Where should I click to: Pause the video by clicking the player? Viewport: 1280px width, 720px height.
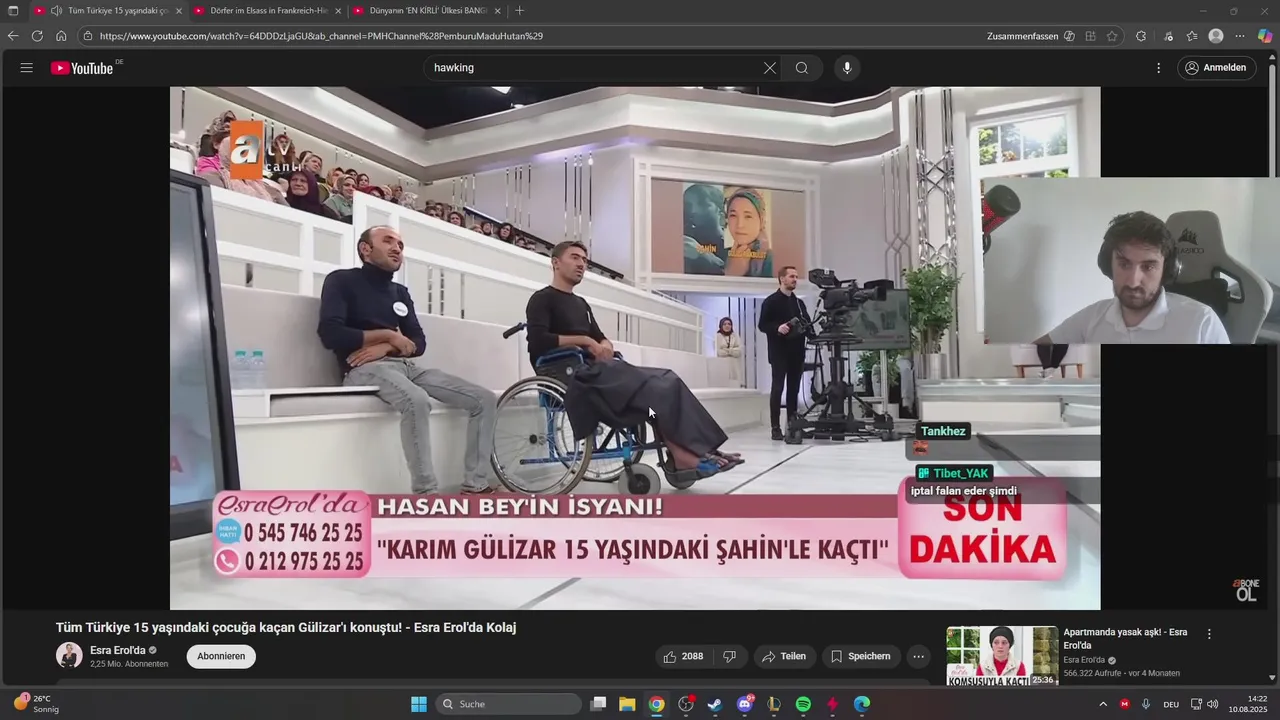pos(635,348)
